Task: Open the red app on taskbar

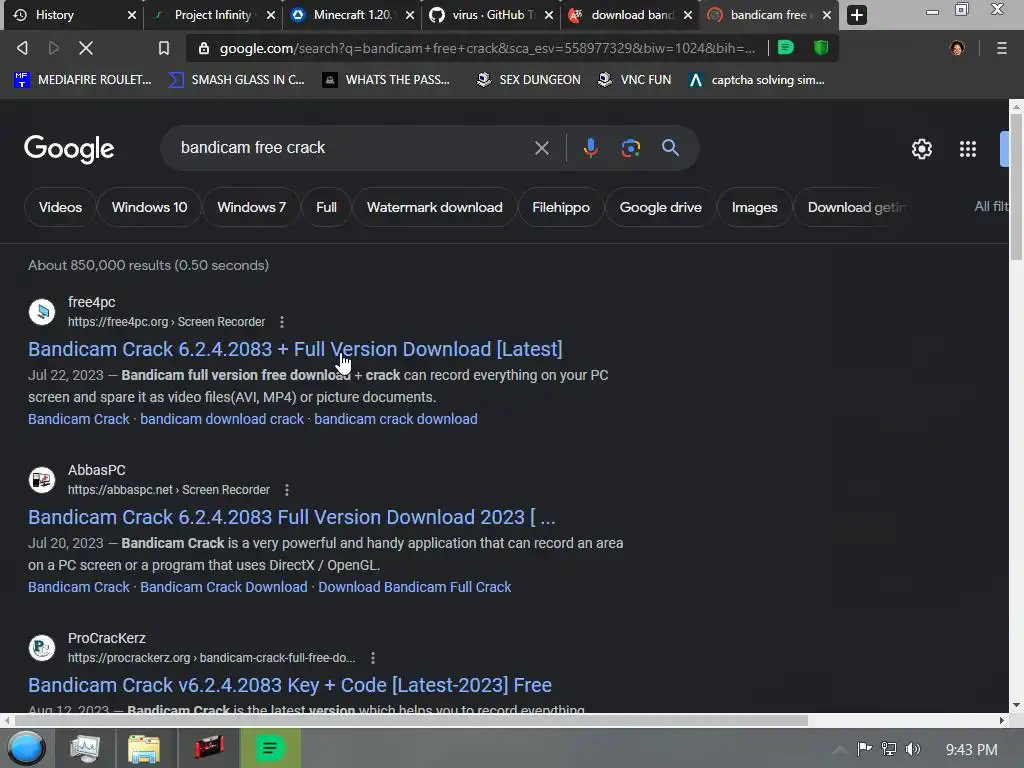Action: click(208, 748)
